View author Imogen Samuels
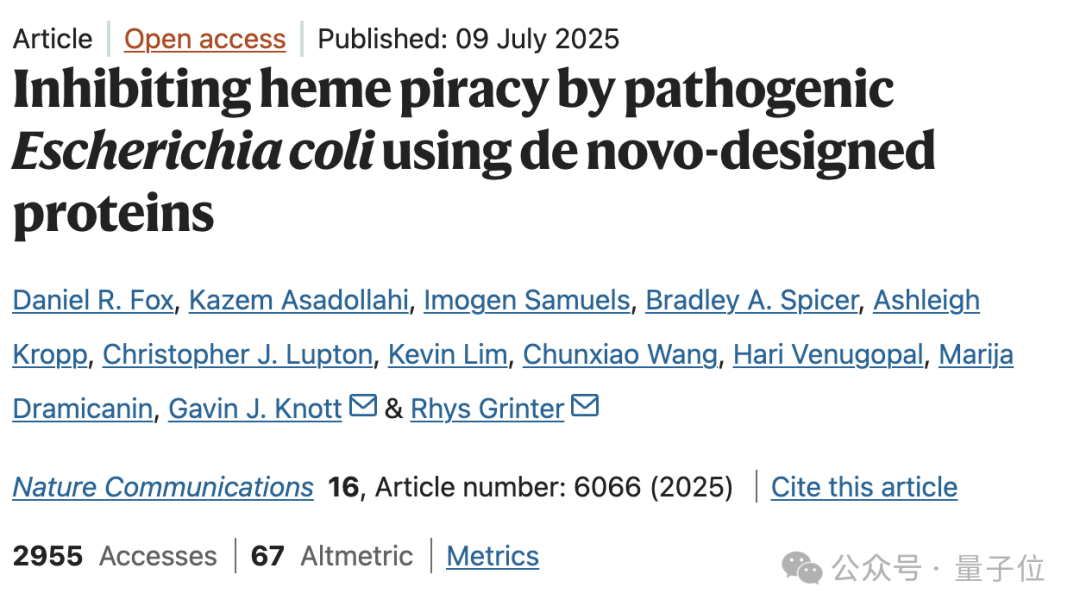 click(x=526, y=300)
